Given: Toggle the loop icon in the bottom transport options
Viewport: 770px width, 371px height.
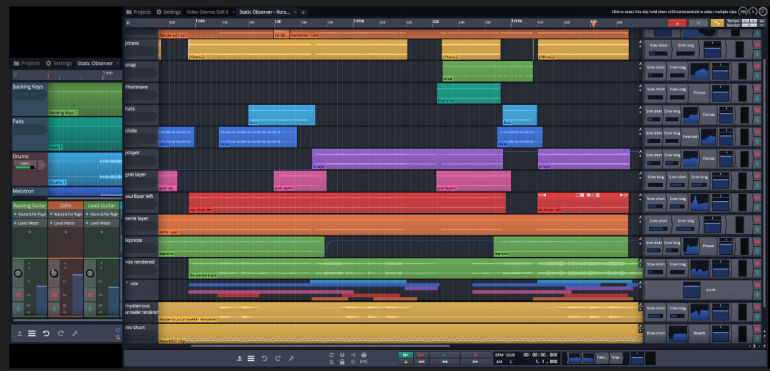Looking at the screenshot, I should [331, 354].
